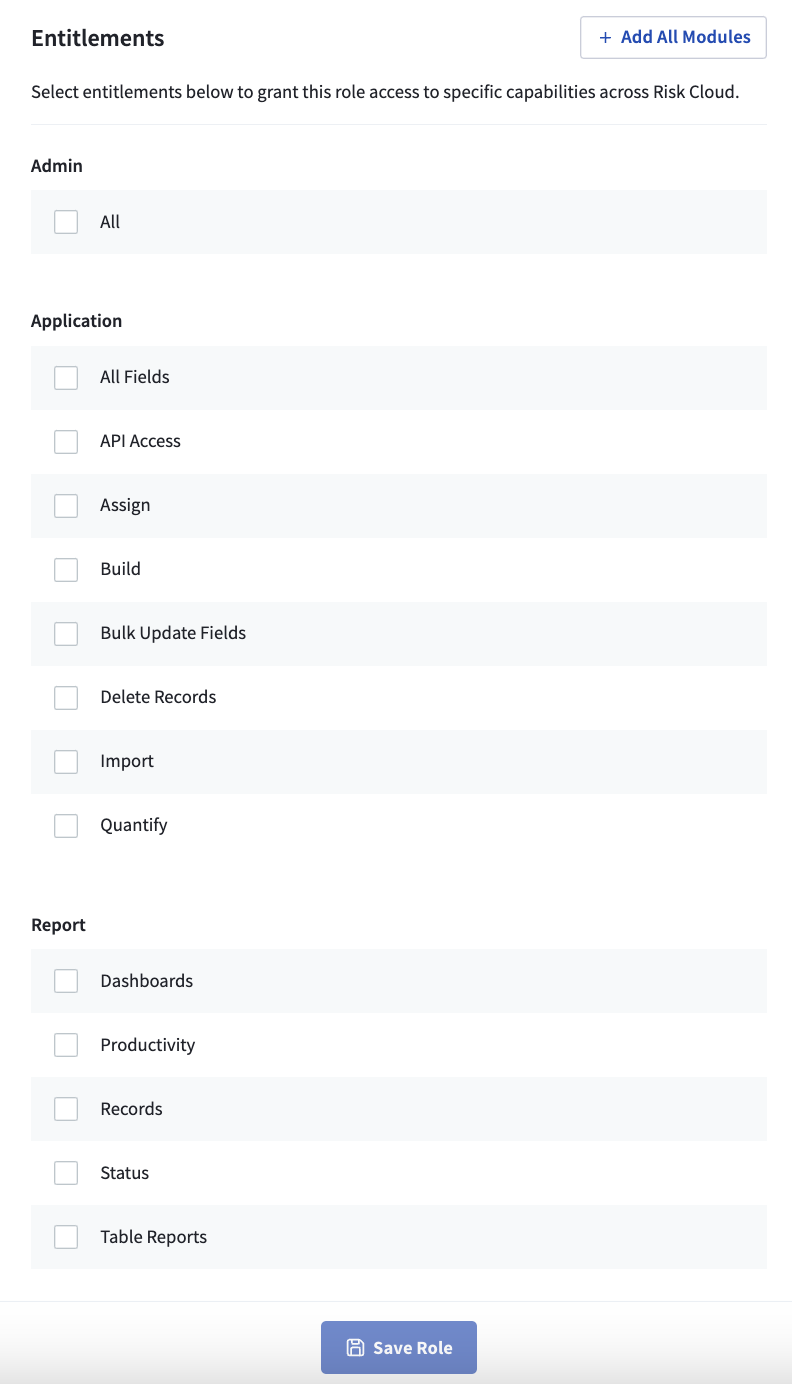Enable the All checkbox under Admin
The height and width of the screenshot is (1384, 792).
(x=66, y=222)
